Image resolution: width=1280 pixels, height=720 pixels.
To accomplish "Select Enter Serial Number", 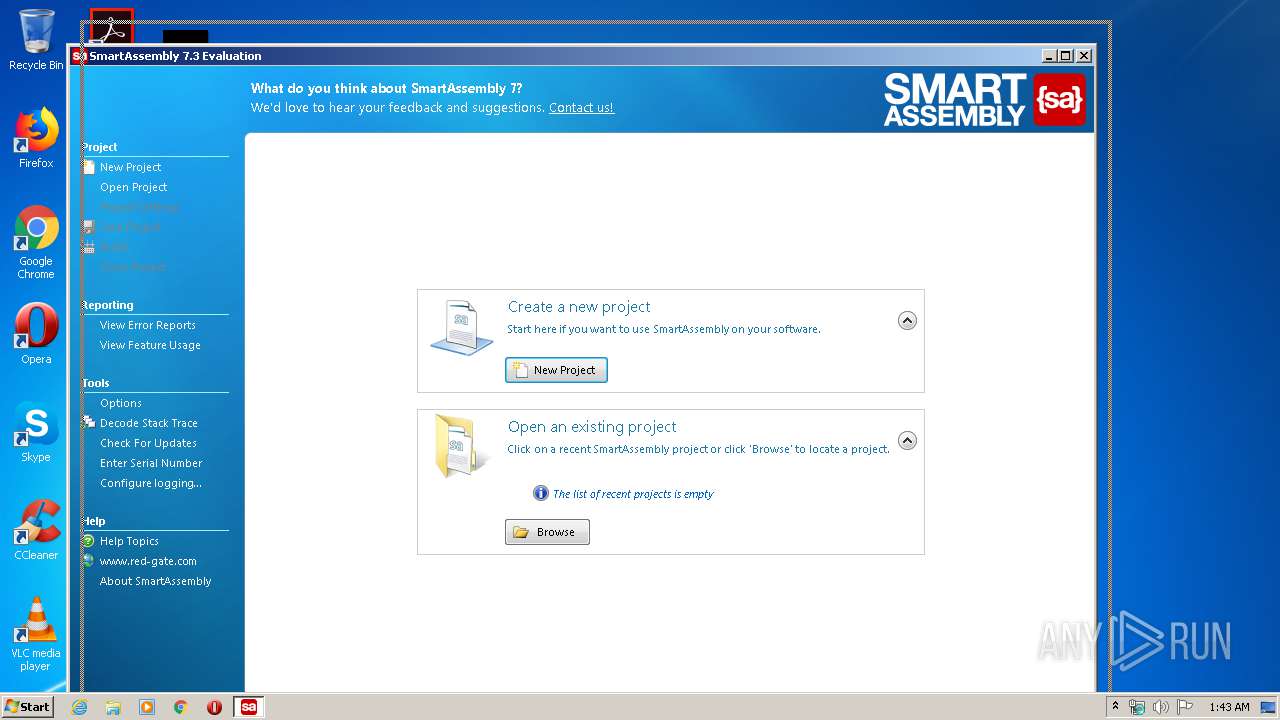I will coord(151,463).
